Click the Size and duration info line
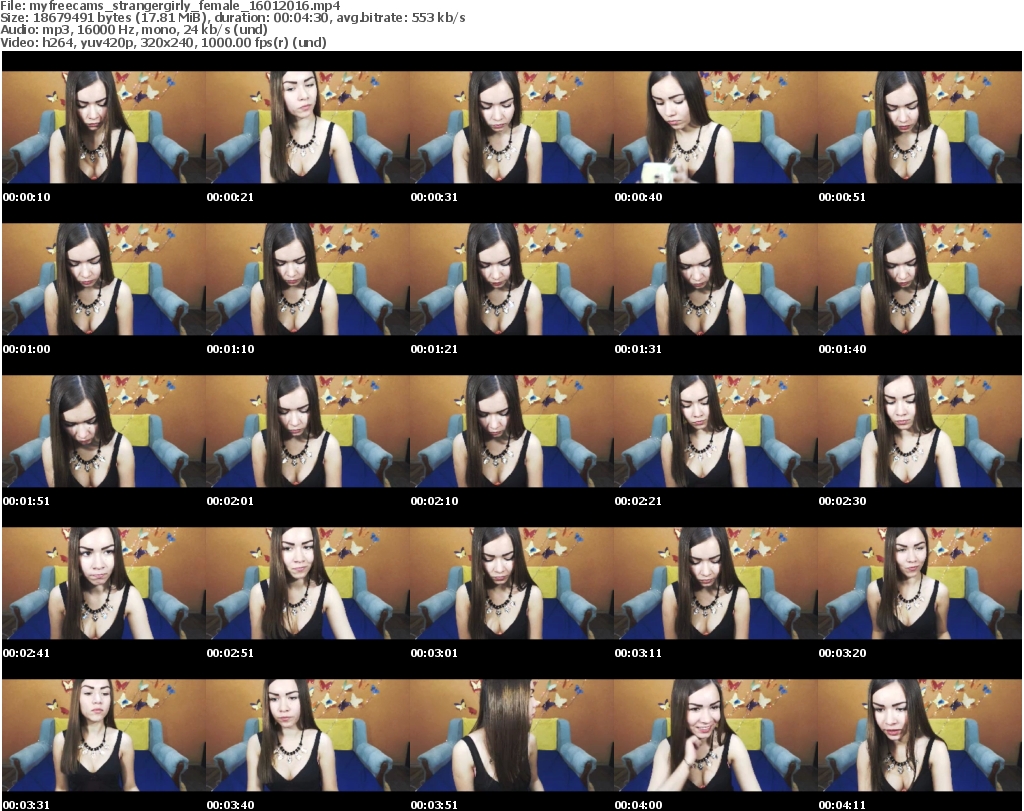 [x=232, y=18]
